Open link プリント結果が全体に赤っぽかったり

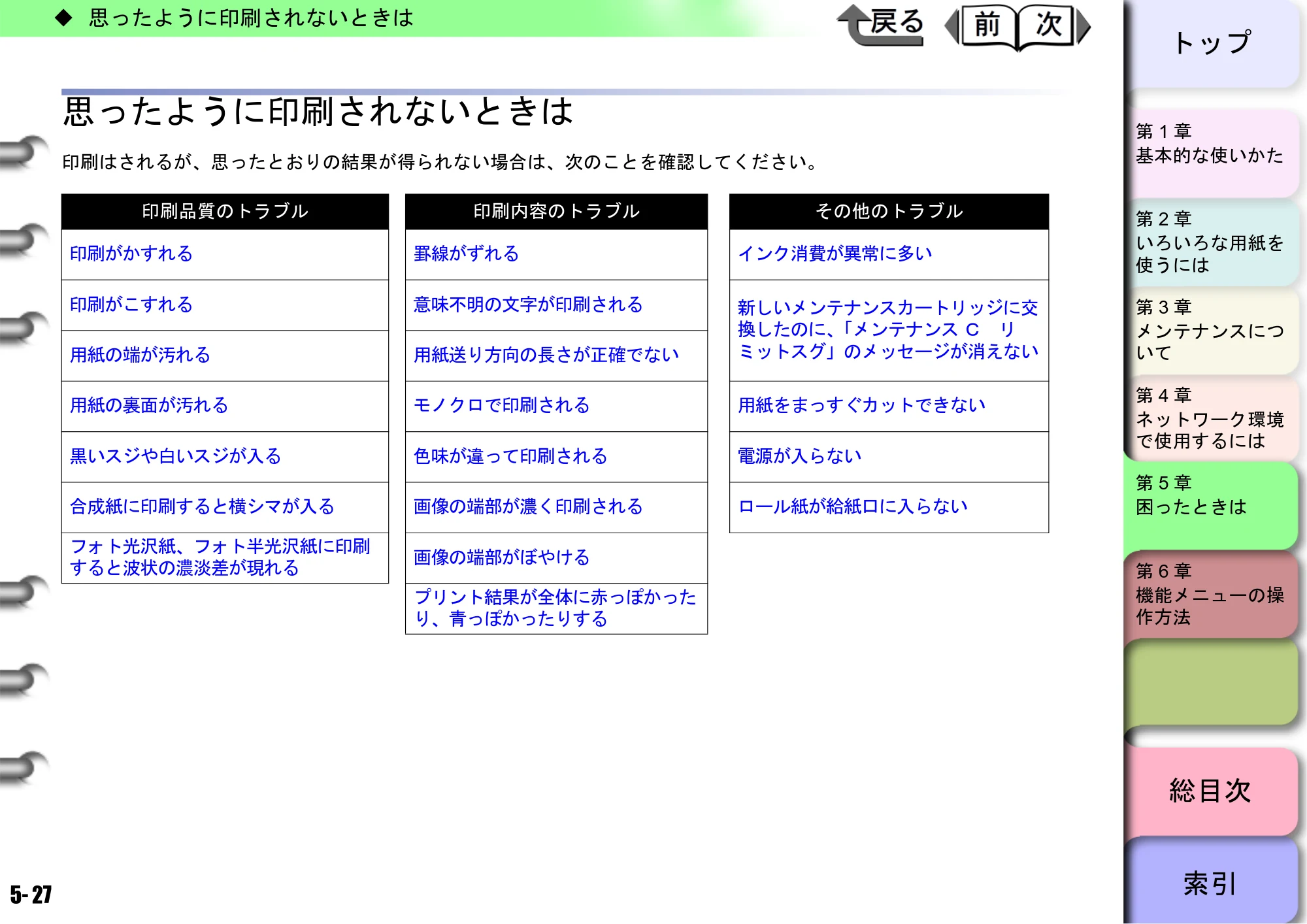pyautogui.click(x=555, y=608)
